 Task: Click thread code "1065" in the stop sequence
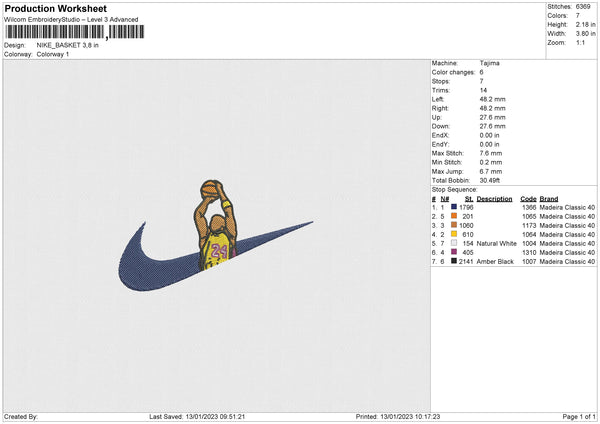pos(529,217)
